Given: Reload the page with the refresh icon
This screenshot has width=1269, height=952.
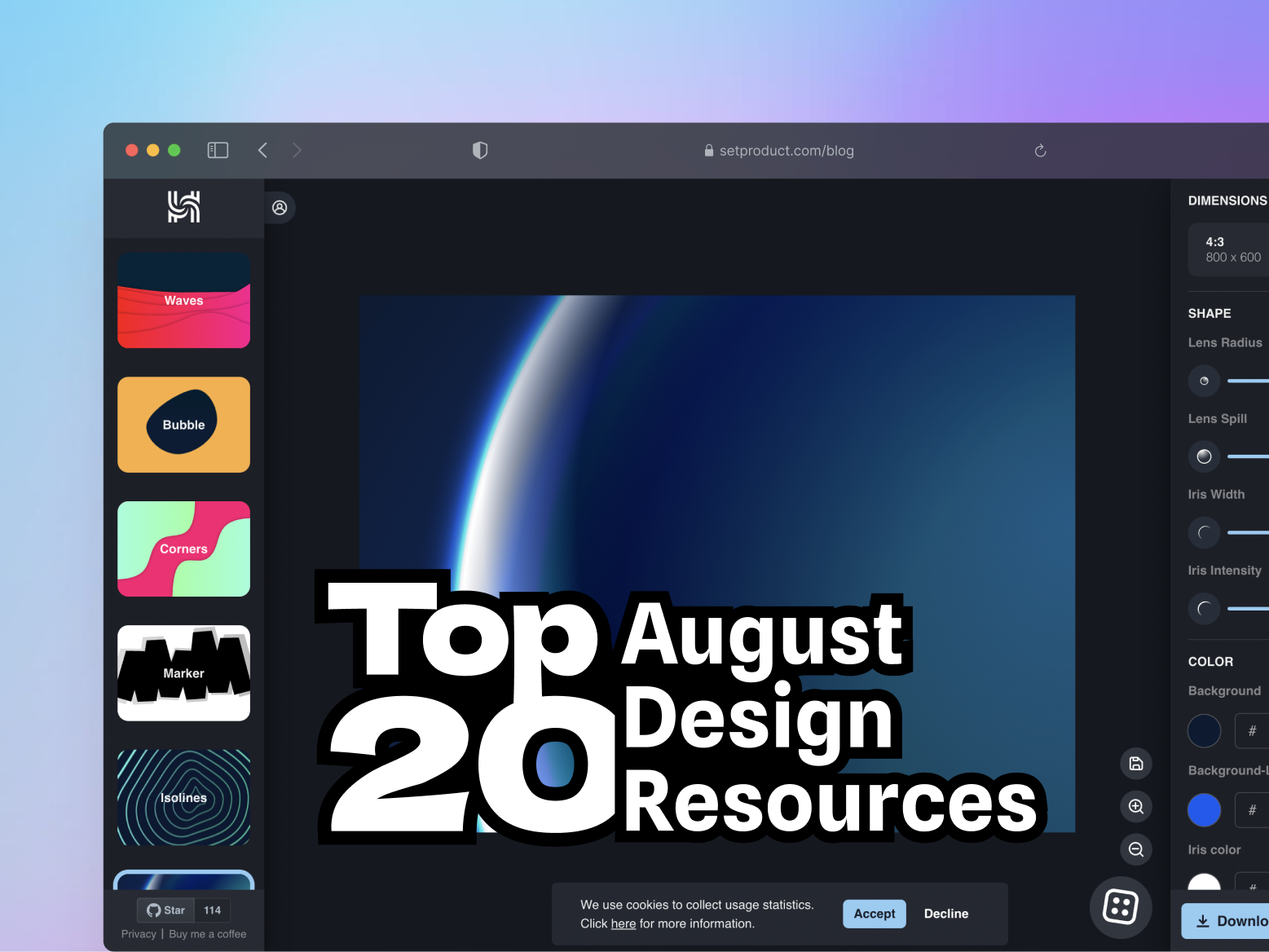Looking at the screenshot, I should (1040, 151).
